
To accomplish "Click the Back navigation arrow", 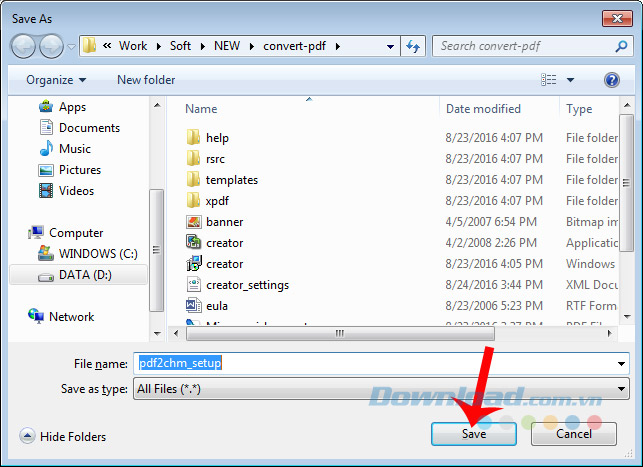I will [24, 46].
